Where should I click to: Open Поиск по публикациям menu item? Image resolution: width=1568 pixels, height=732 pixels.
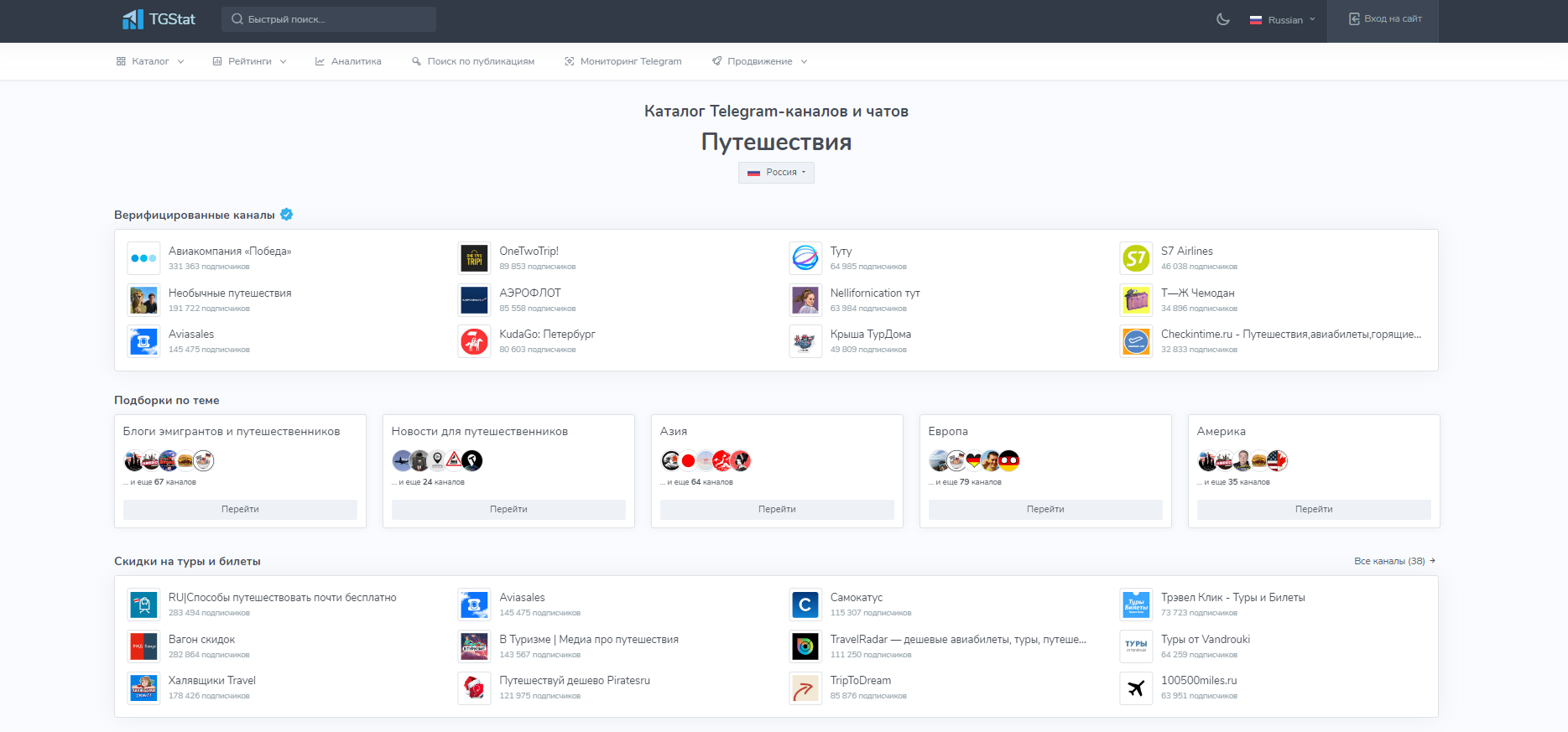pyautogui.click(x=473, y=61)
